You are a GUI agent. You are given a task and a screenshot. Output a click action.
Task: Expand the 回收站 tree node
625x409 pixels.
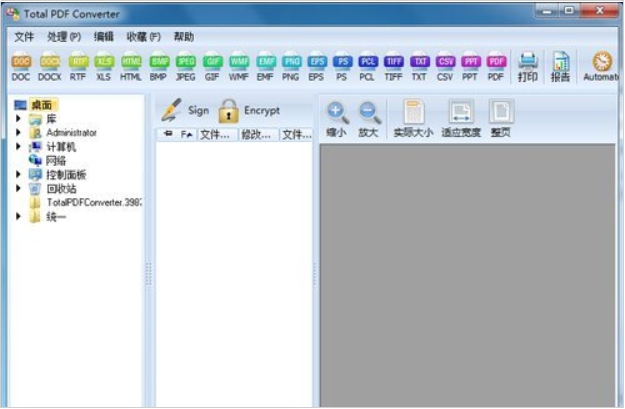(x=18, y=188)
